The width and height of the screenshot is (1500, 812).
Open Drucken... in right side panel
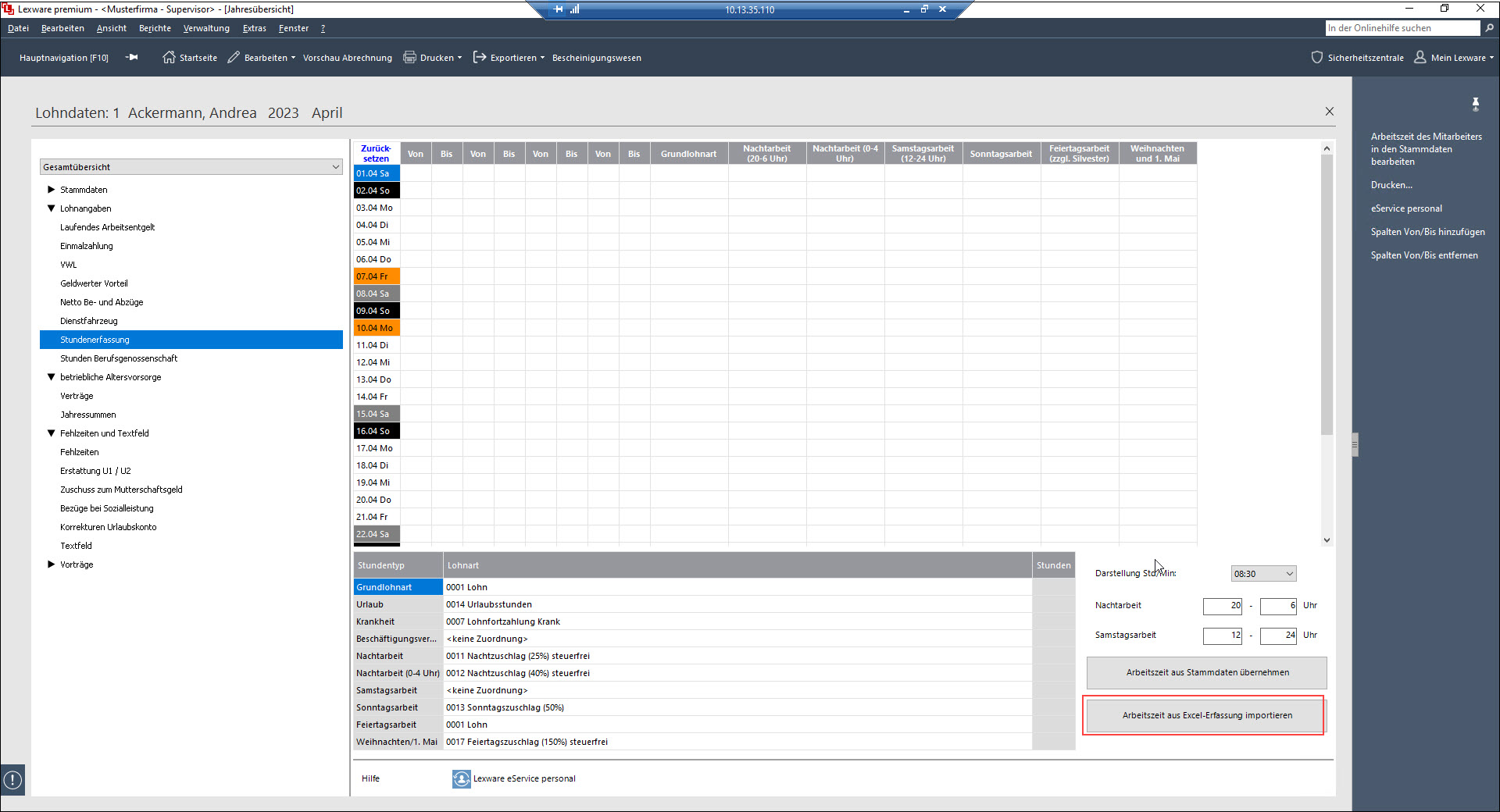1391,185
